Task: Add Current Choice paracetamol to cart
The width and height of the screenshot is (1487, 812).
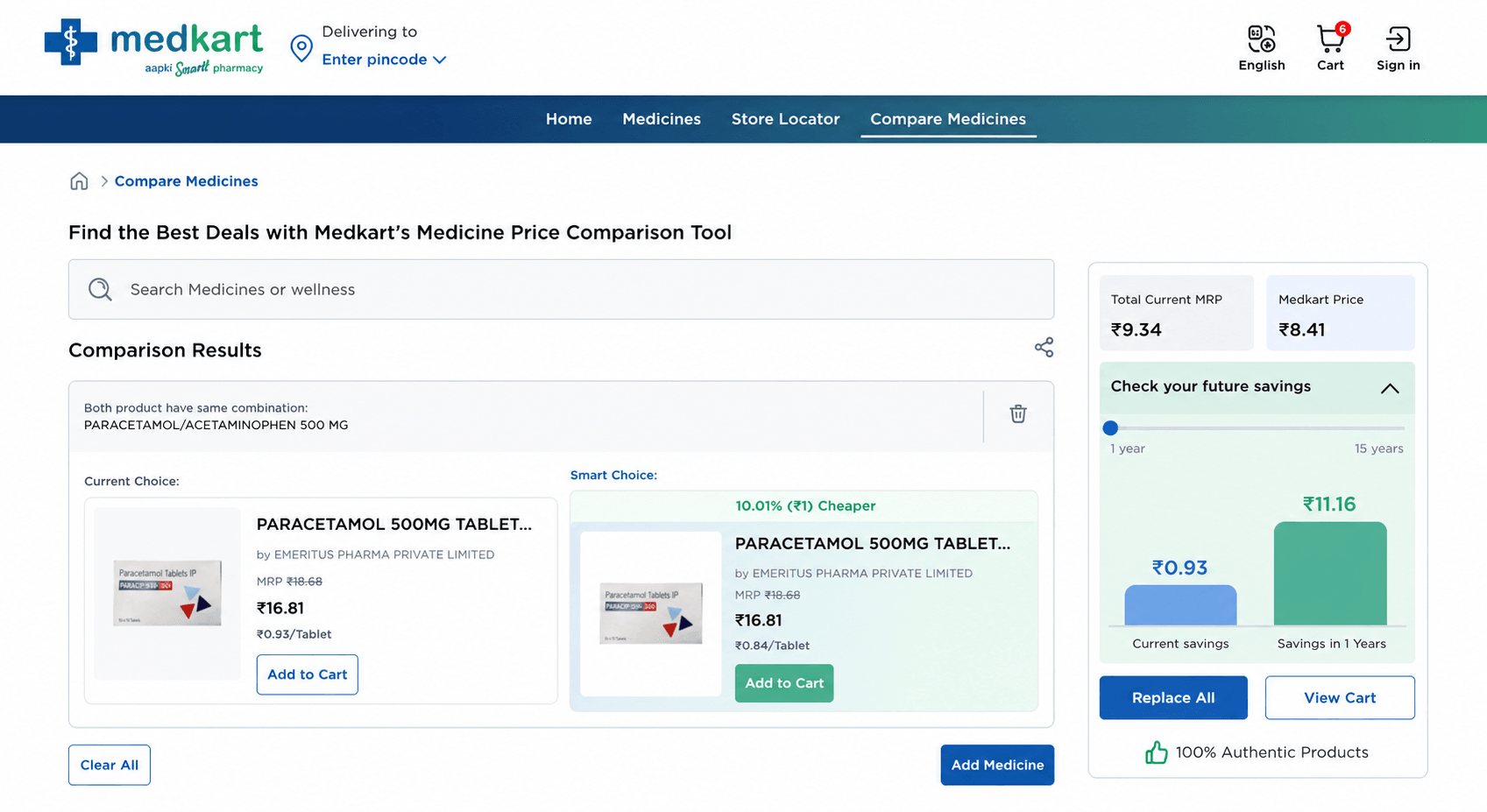Action: [308, 674]
